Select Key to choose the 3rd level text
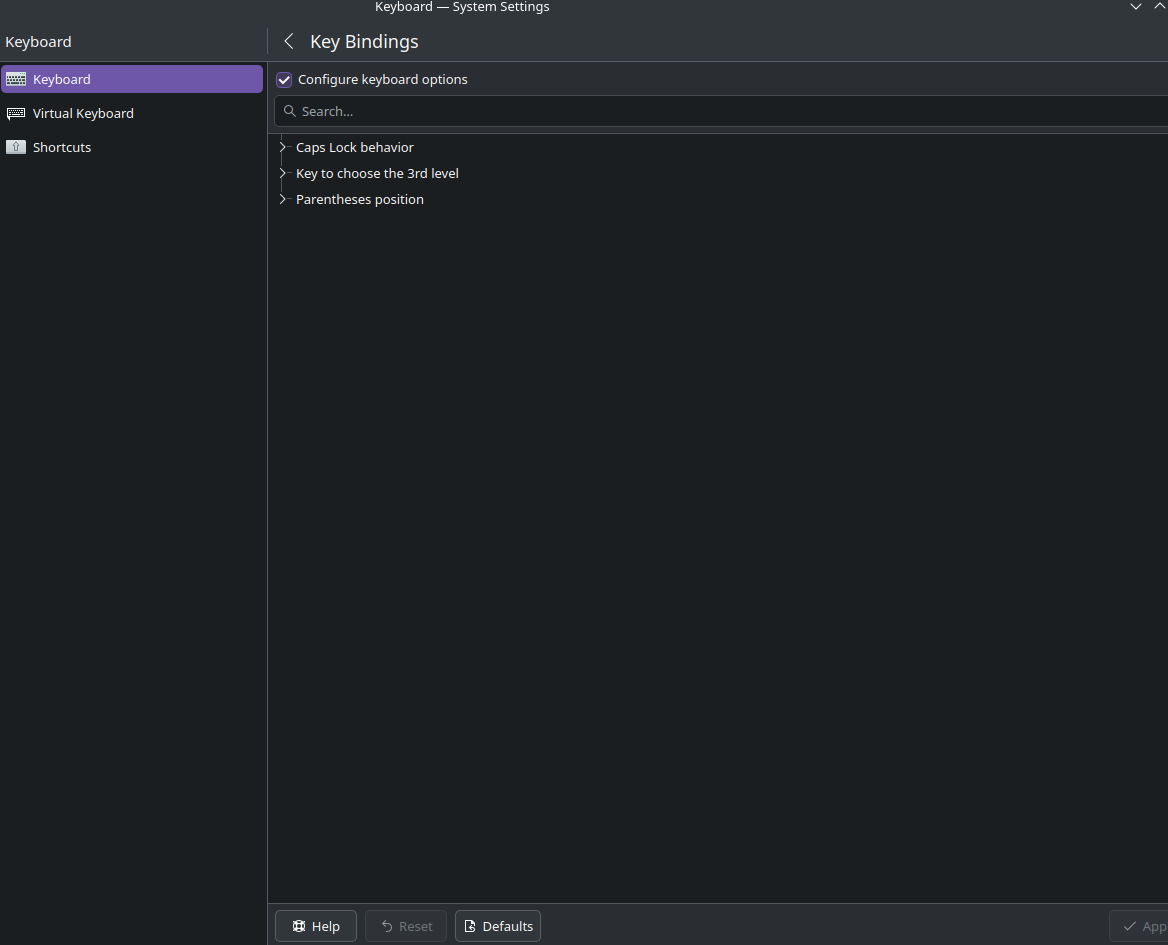The width and height of the screenshot is (1168, 945). (377, 174)
